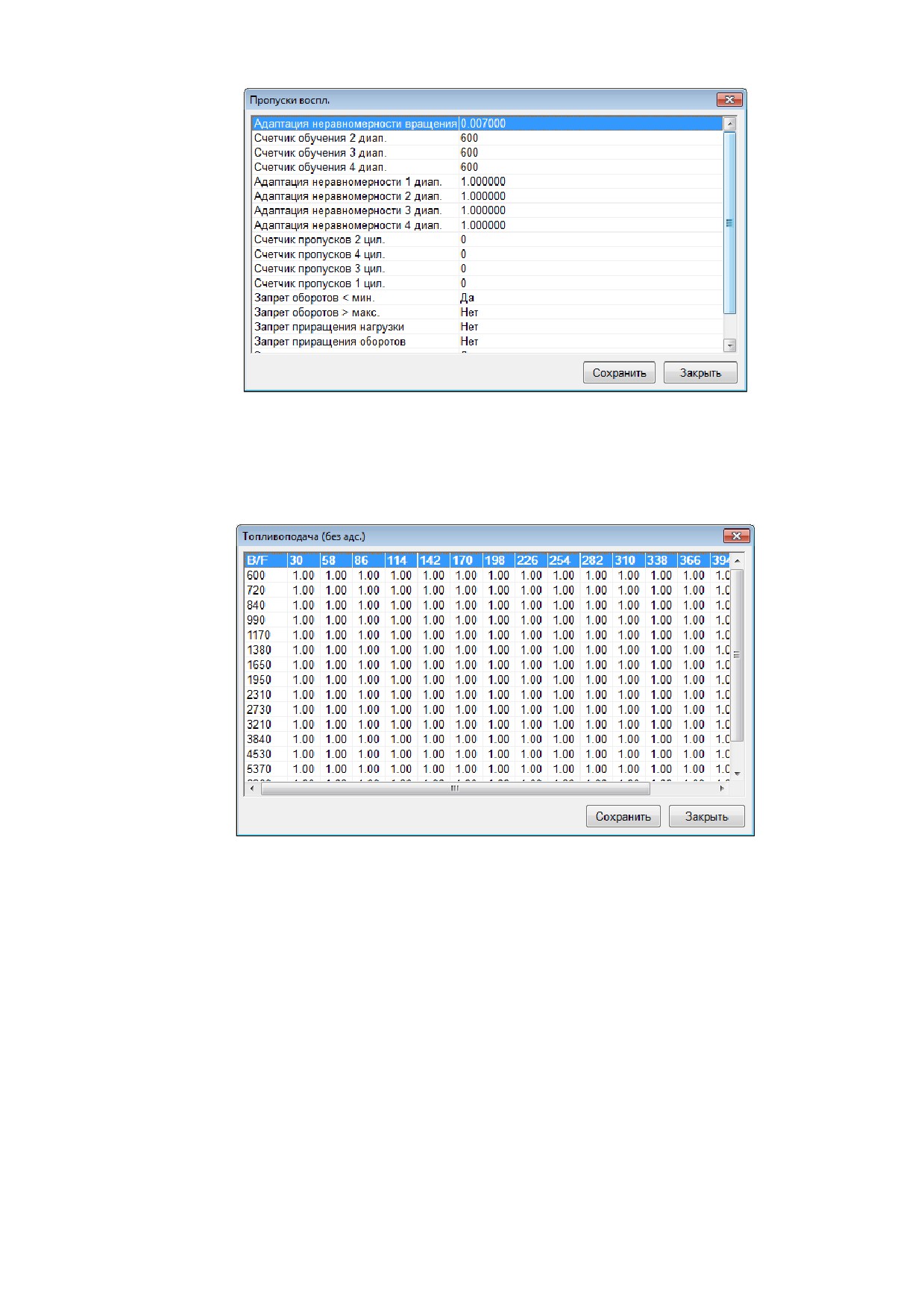Click row label 3840 in fuel table
The width and height of the screenshot is (924, 1307).
click(x=259, y=739)
